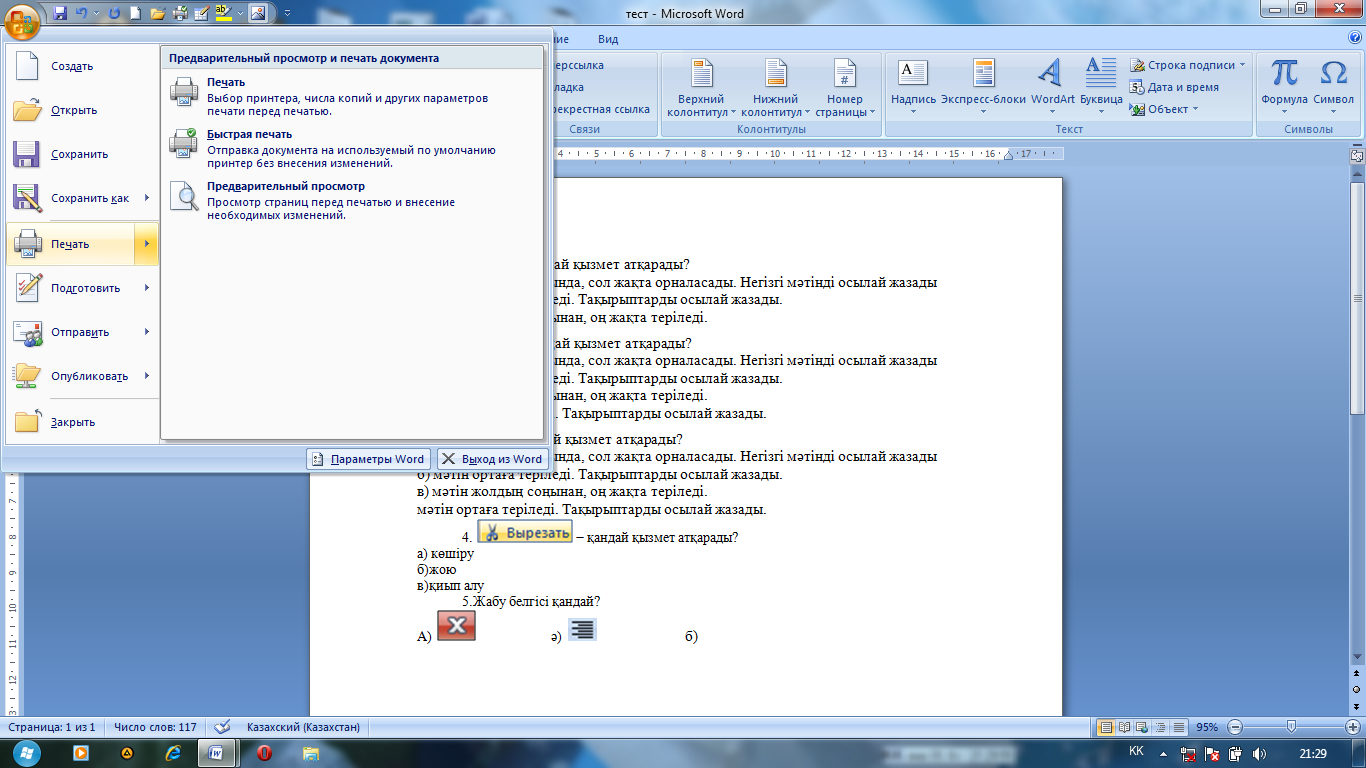
Task: Click the Вырезать image in document
Action: [x=525, y=532]
